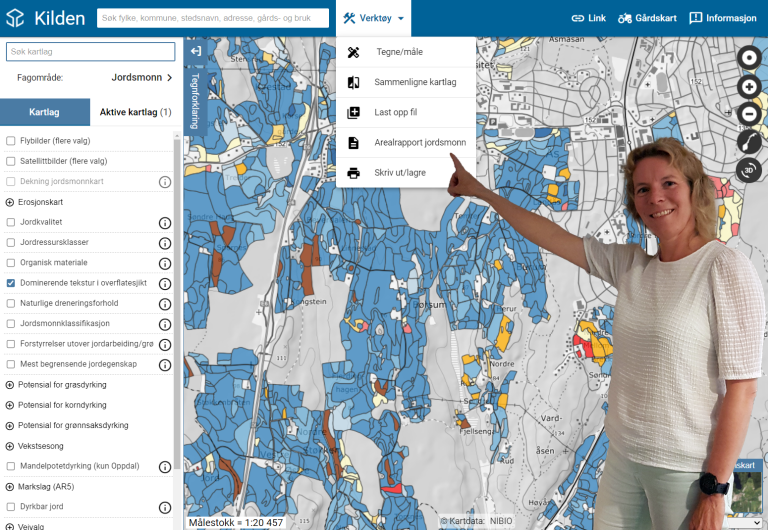Zoom in on the map
Viewport: 768px width, 530px height.
point(749,87)
